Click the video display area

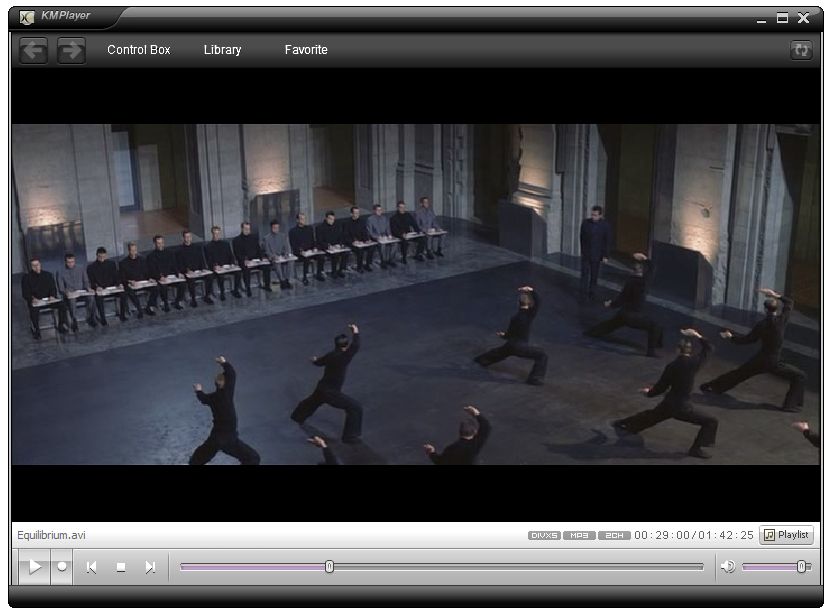(416, 294)
